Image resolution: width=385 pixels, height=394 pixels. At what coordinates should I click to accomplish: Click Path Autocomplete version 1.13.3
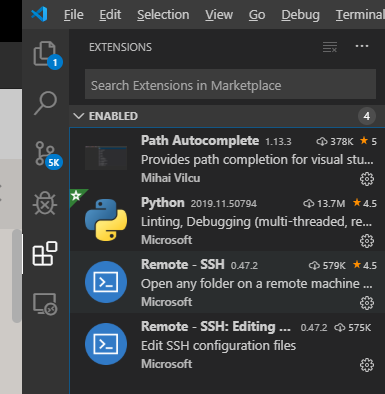coord(278,142)
